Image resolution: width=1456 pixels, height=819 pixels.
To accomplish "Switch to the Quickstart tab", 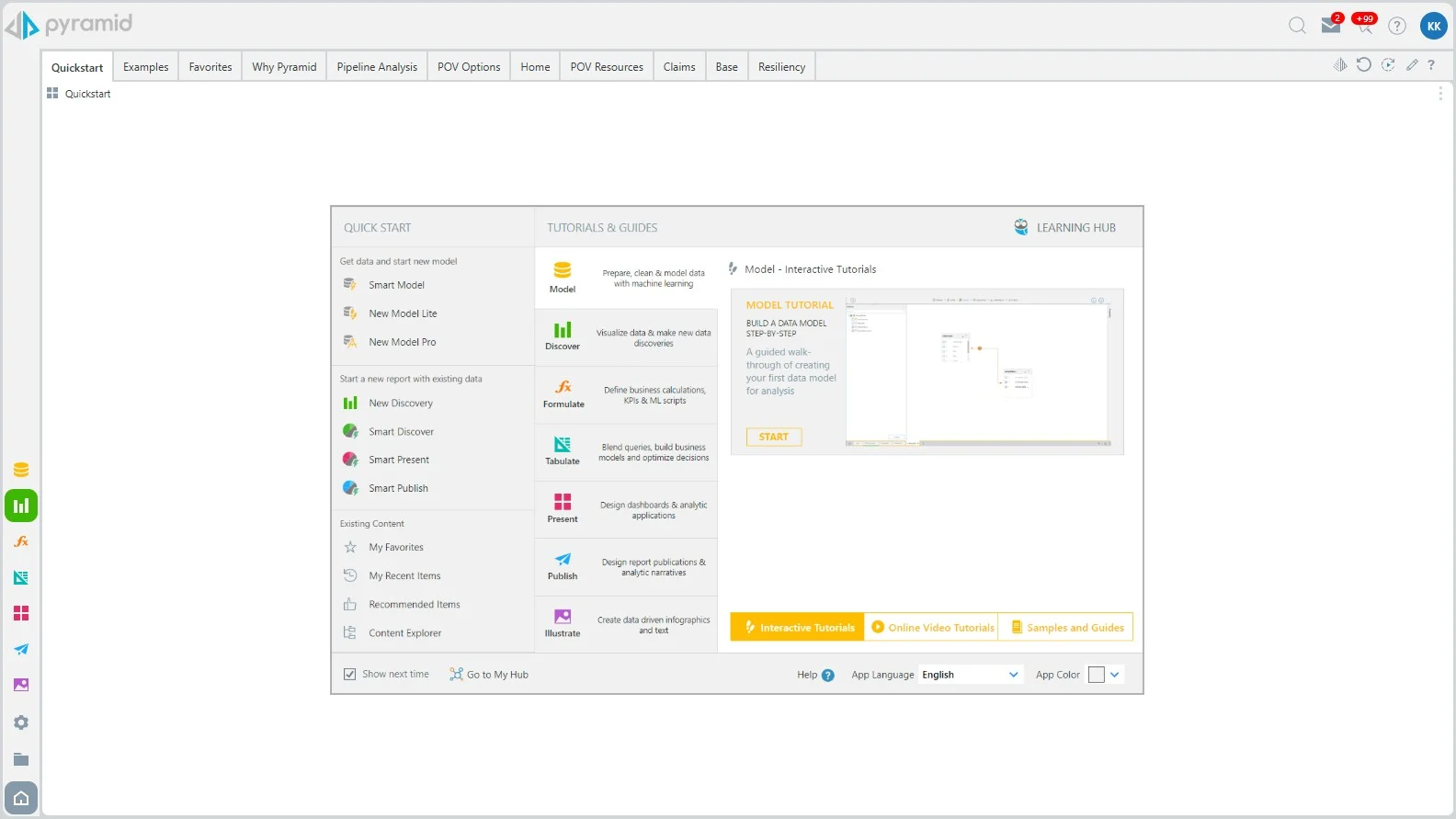I will click(x=77, y=67).
